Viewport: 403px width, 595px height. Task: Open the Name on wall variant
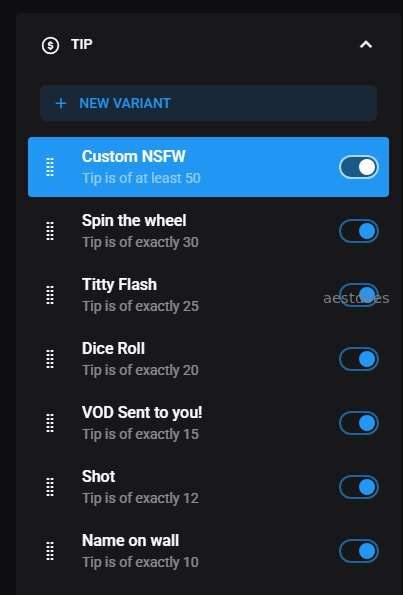tap(208, 551)
